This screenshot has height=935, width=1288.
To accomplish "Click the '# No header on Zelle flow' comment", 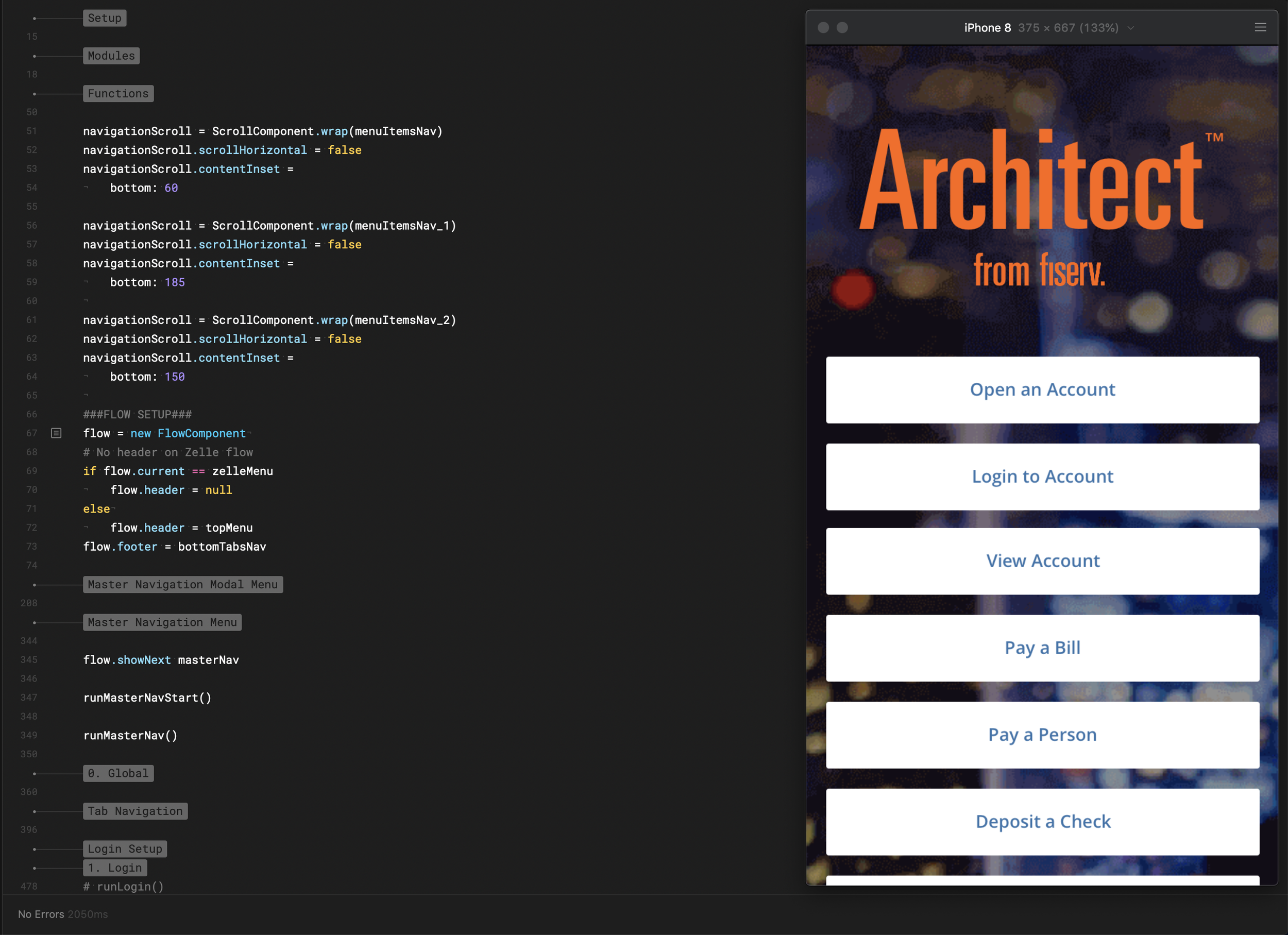I will (167, 452).
